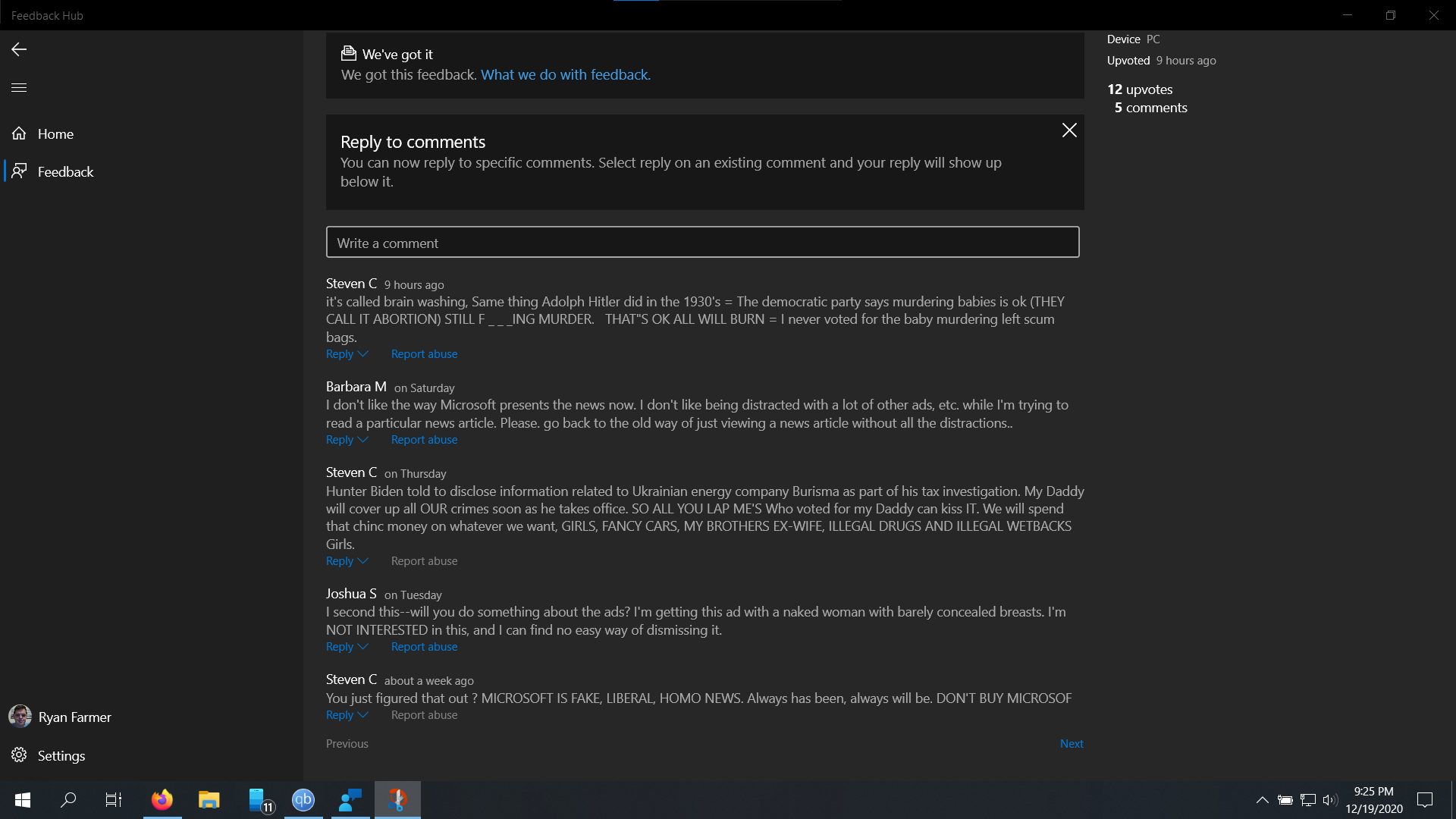Report abuse on Barbara M's comment

424,440
